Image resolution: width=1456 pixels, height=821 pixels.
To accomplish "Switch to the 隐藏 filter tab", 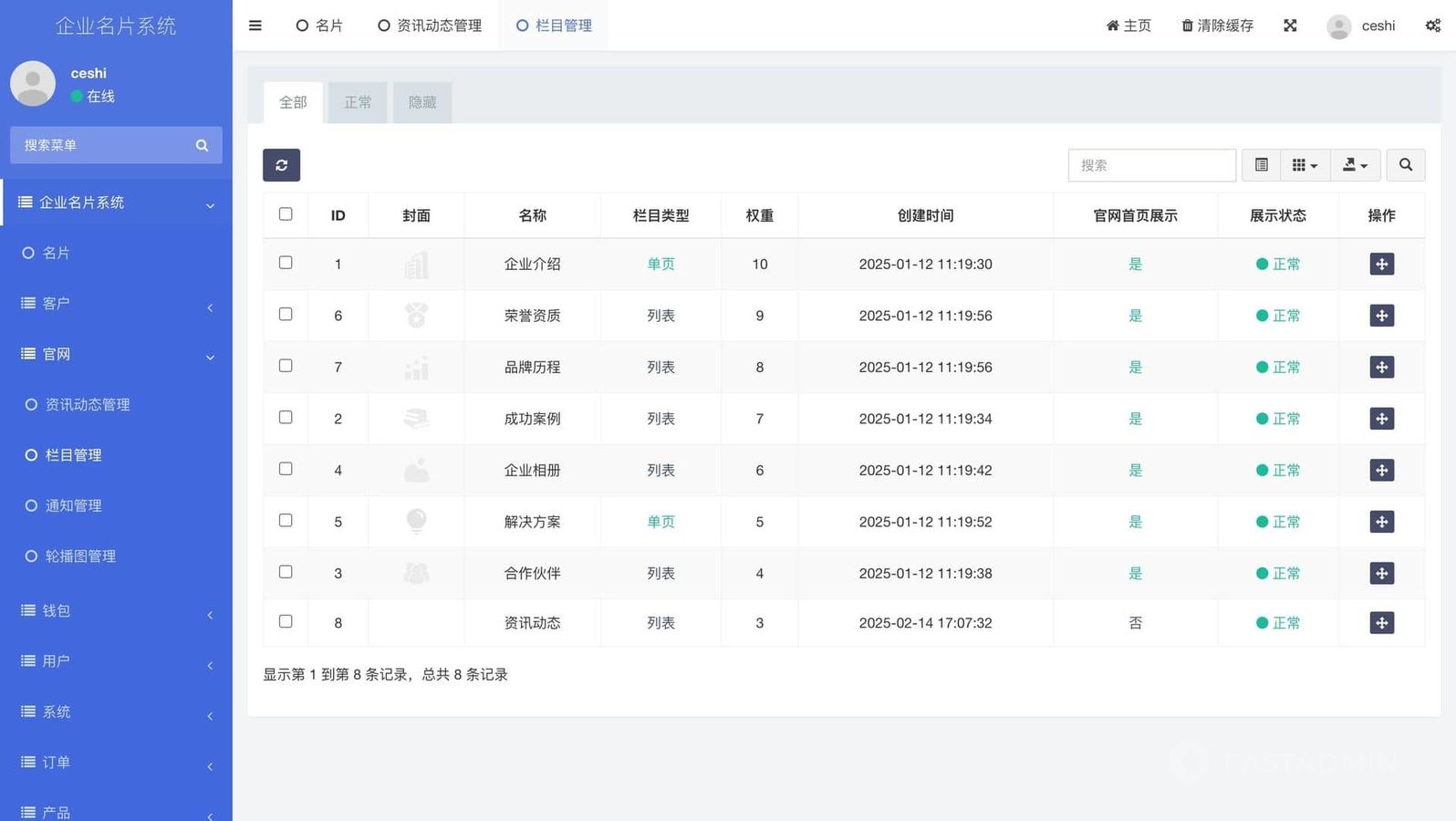I will click(421, 102).
